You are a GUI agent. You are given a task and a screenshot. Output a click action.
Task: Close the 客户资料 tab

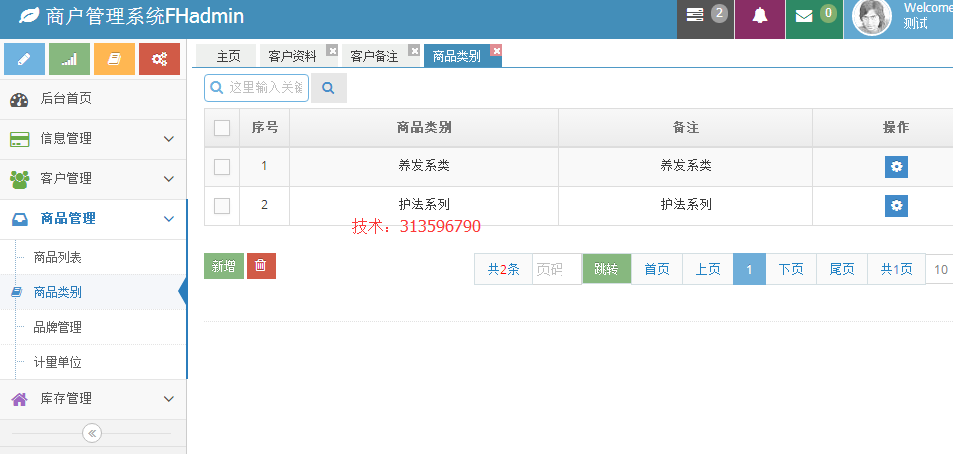point(332,50)
